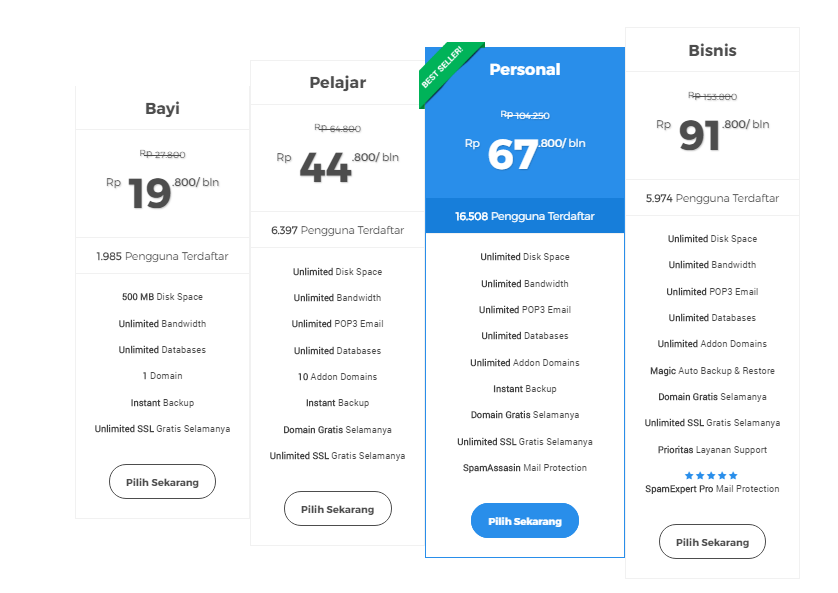Click Pilih Sekarang under the Pelajar plan
The width and height of the screenshot is (838, 593).
(x=337, y=508)
